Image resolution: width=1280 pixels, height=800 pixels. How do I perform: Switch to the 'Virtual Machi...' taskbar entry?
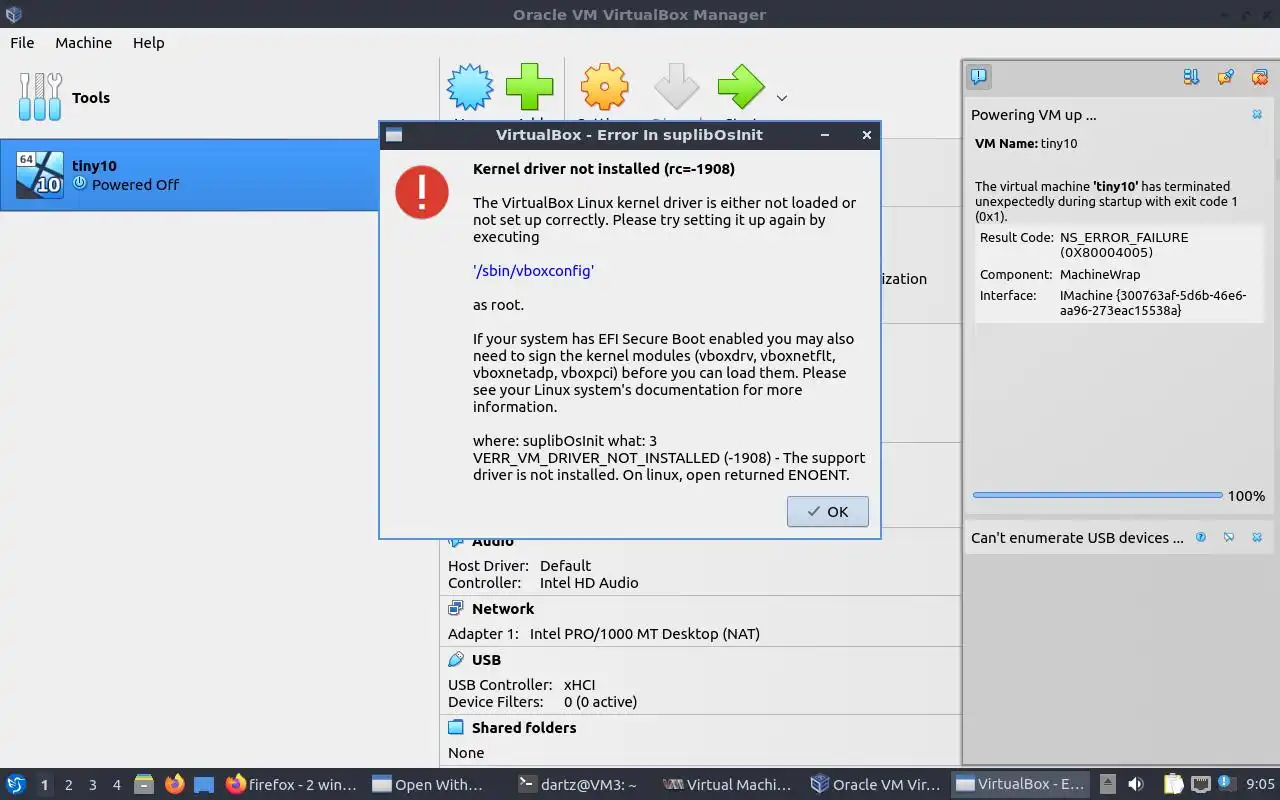coord(729,785)
